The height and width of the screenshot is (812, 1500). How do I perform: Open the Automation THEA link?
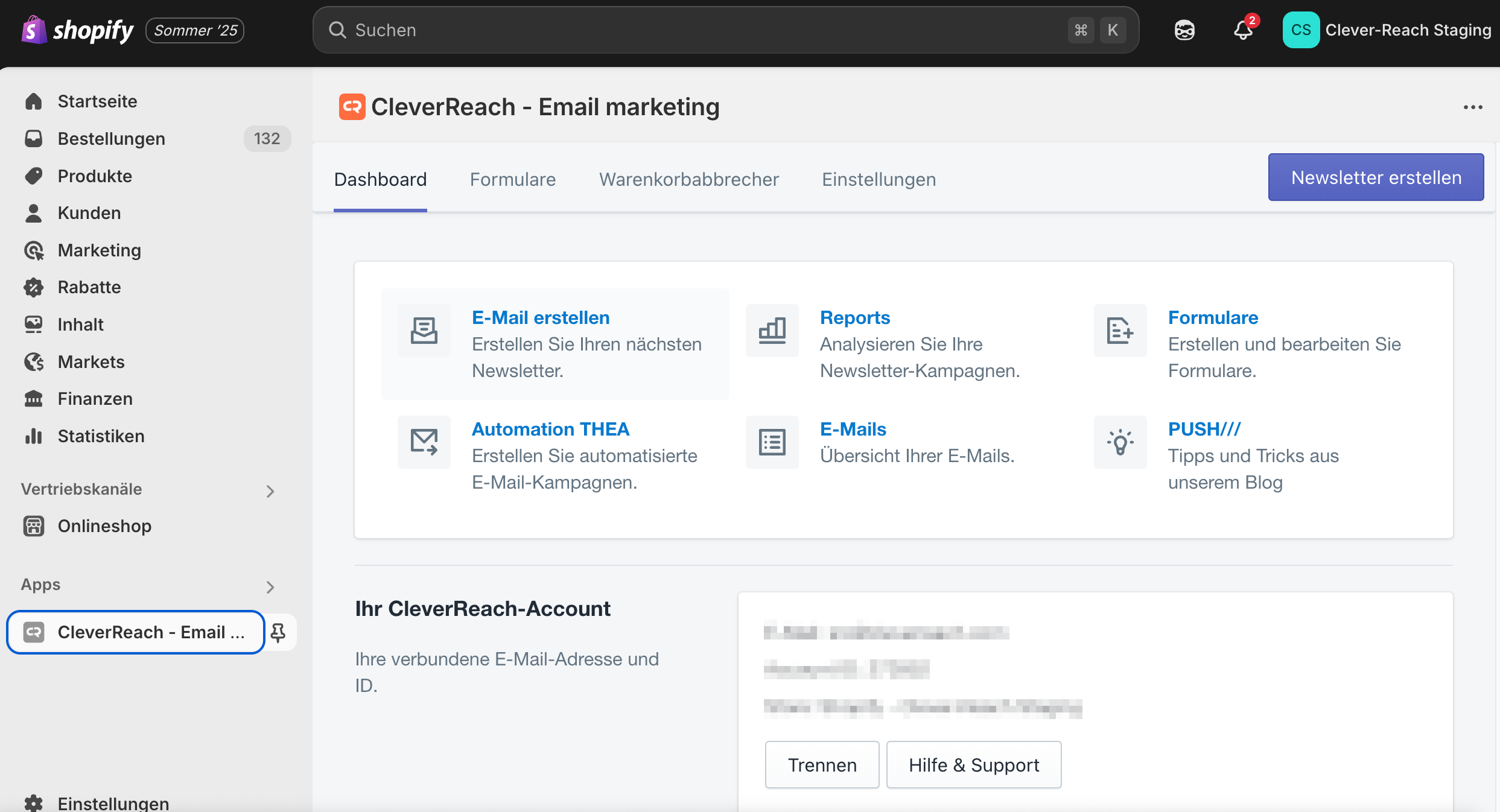pos(550,429)
